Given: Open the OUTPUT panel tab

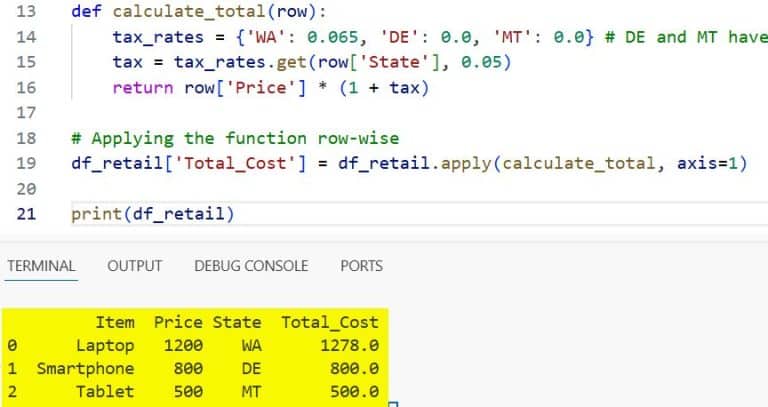Looking at the screenshot, I should click(x=135, y=266).
